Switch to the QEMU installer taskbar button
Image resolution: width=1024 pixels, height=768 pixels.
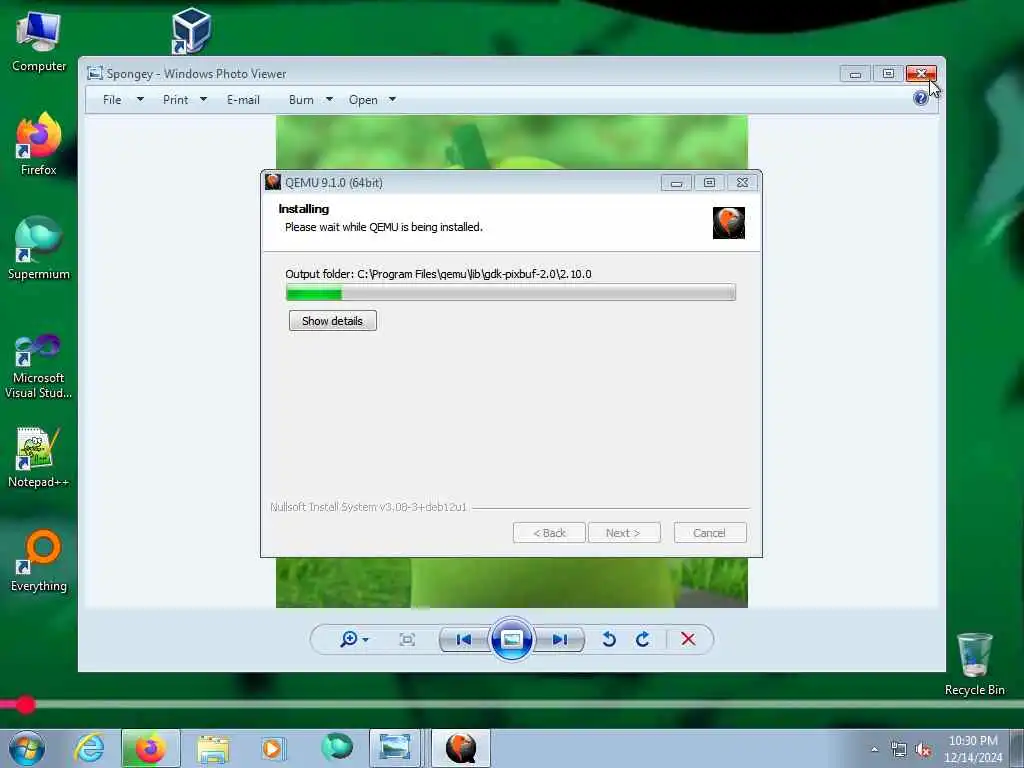461,748
